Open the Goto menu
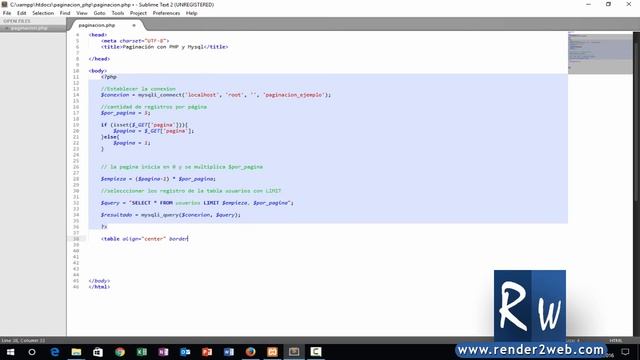The height and width of the screenshot is (360, 640). point(99,13)
